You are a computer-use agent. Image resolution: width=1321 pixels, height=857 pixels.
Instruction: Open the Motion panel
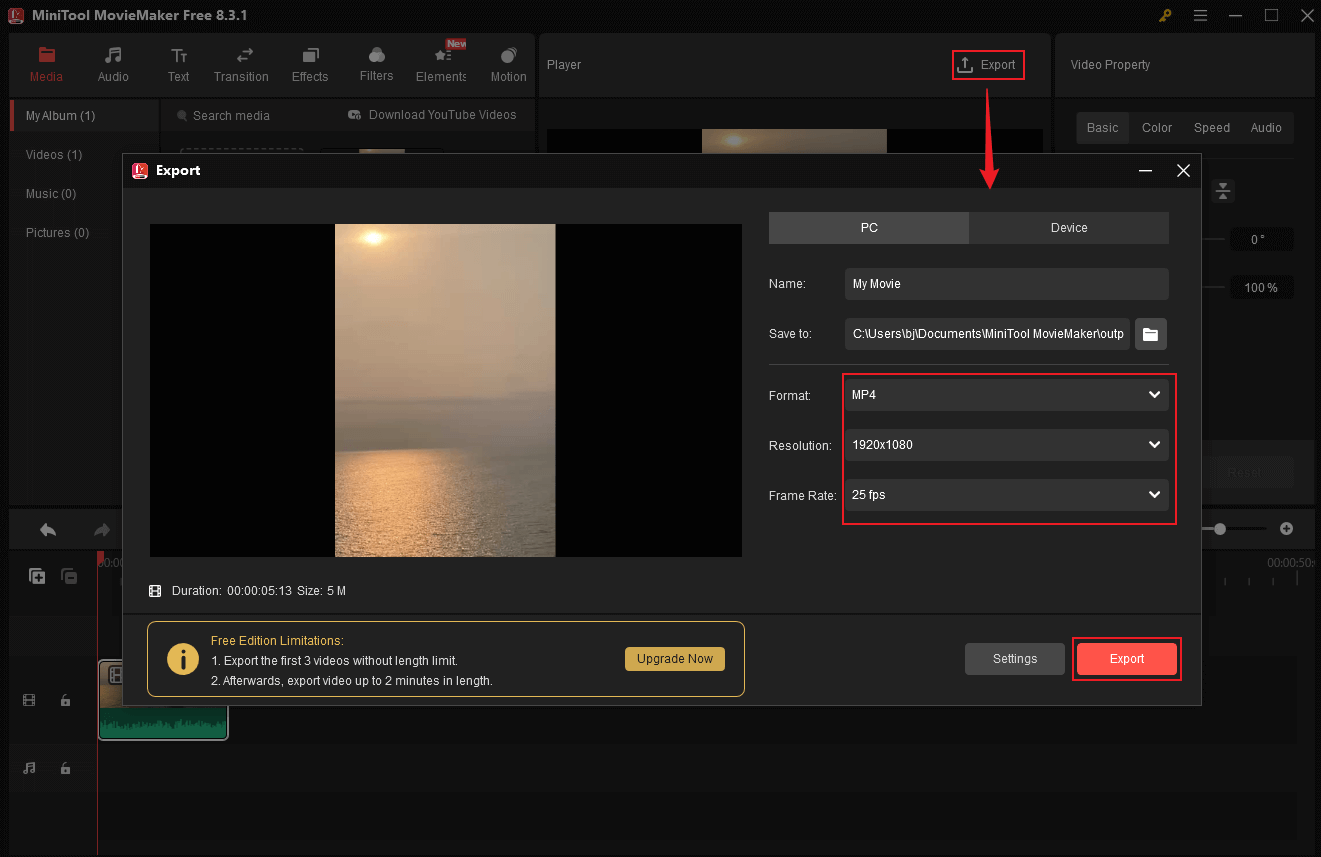tap(508, 63)
